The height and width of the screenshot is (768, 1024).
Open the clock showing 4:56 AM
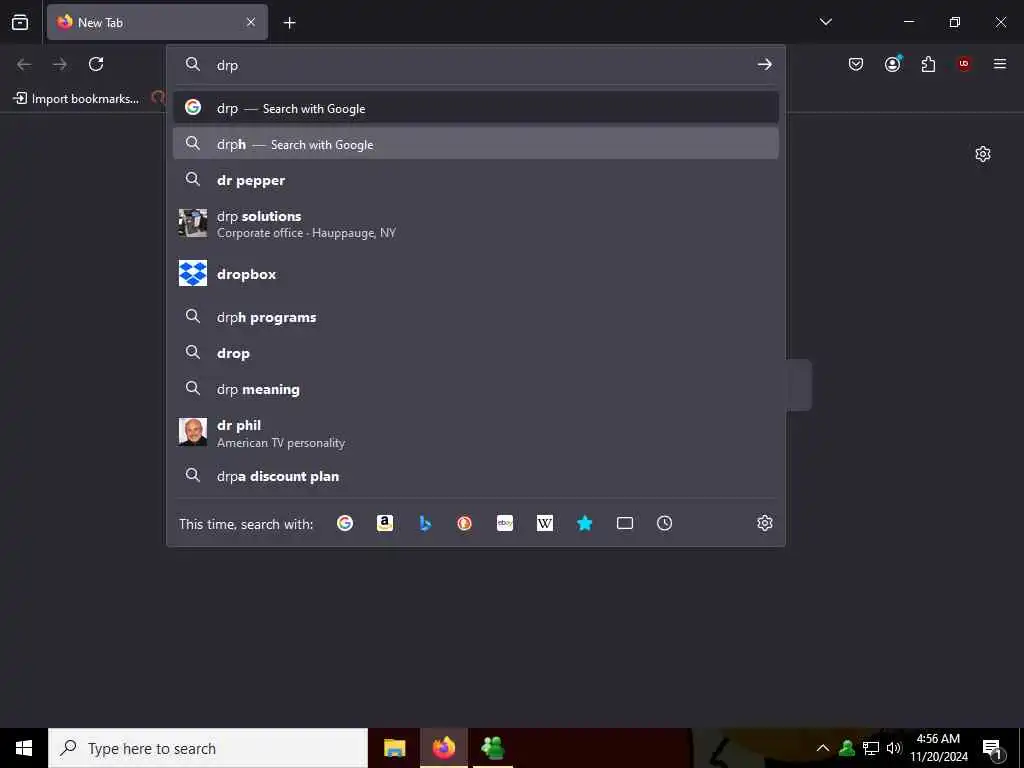tap(938, 748)
